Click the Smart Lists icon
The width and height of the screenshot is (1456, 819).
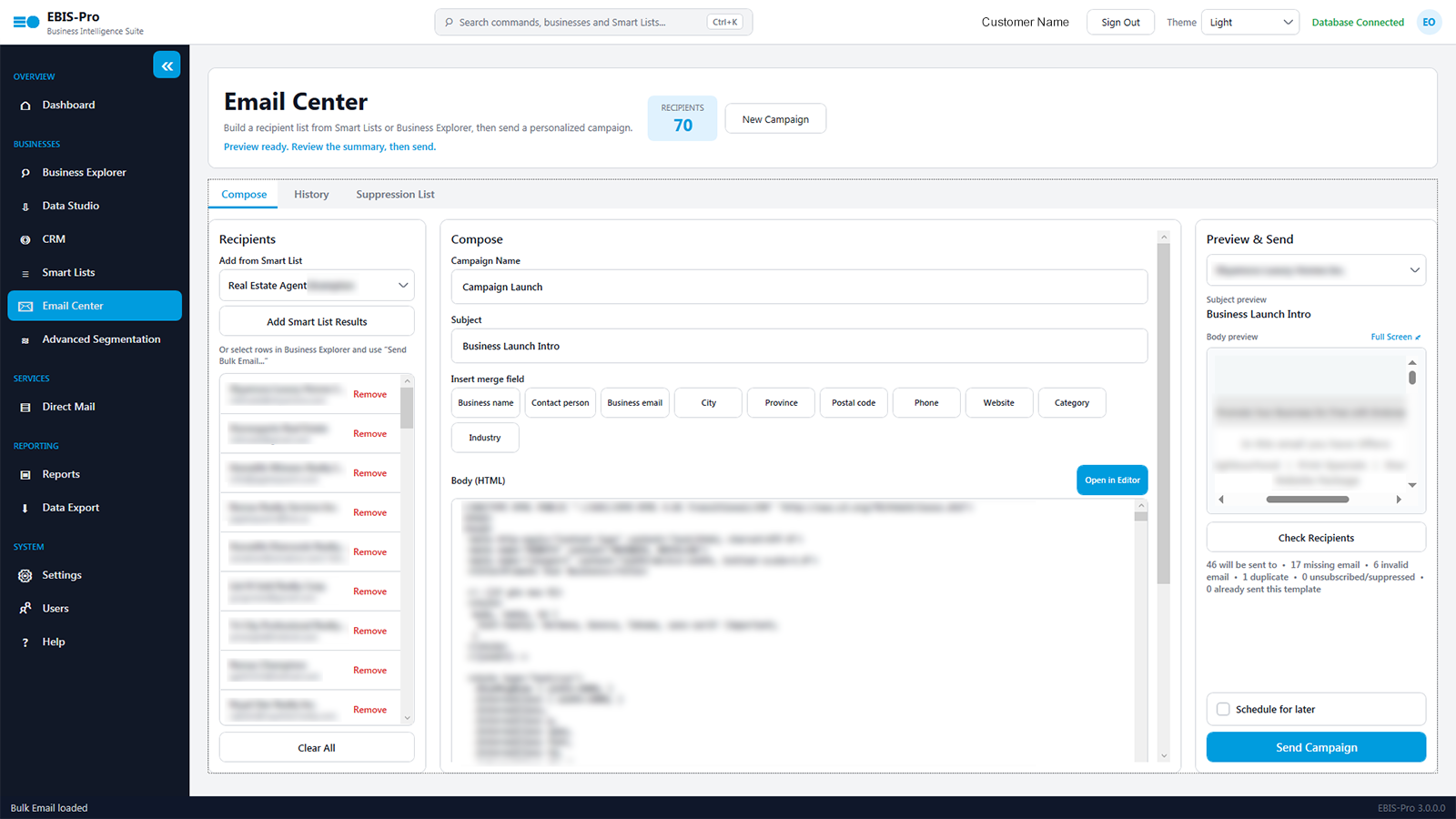tap(25, 273)
